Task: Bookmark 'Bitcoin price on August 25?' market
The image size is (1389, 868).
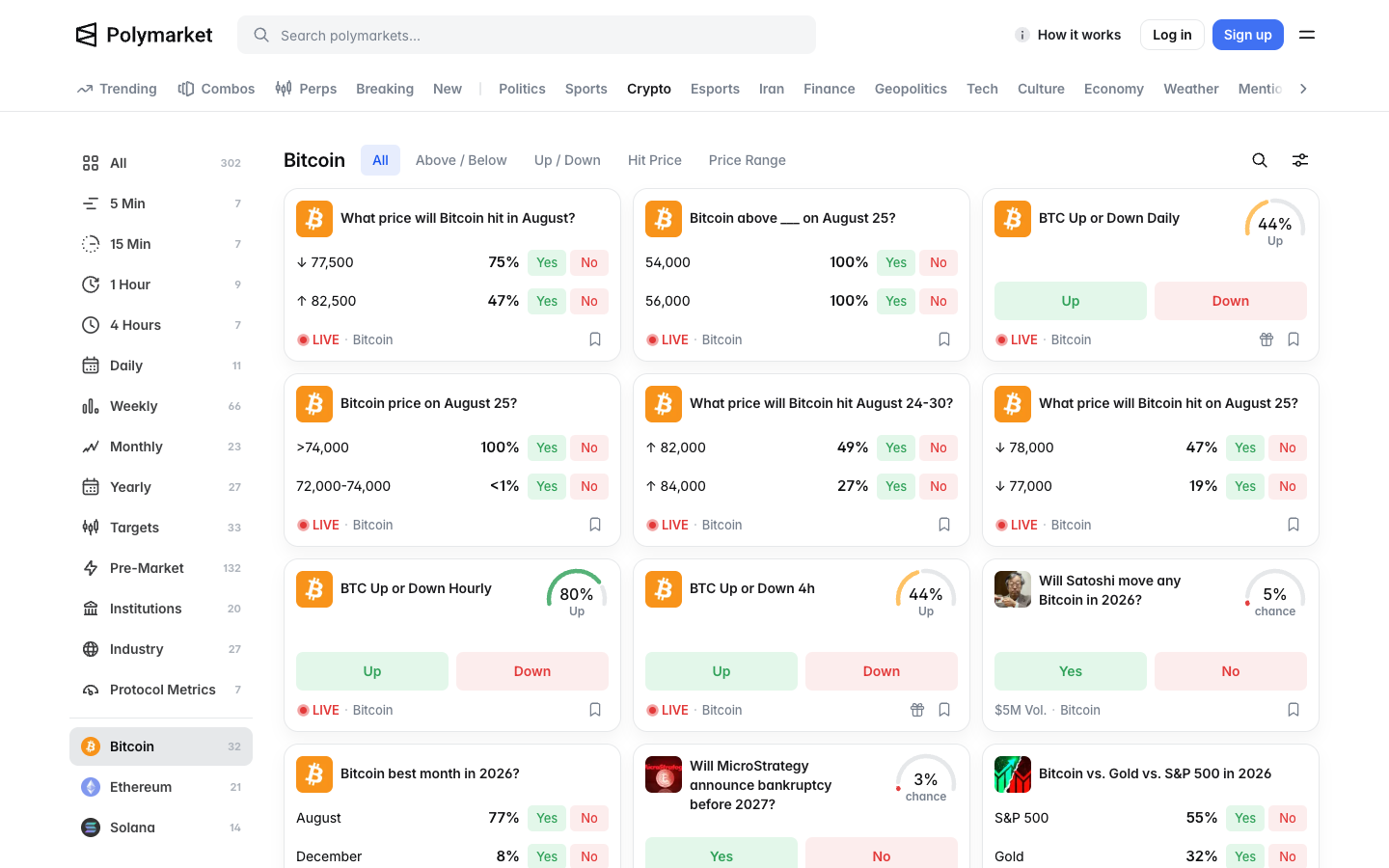Action: click(x=595, y=525)
